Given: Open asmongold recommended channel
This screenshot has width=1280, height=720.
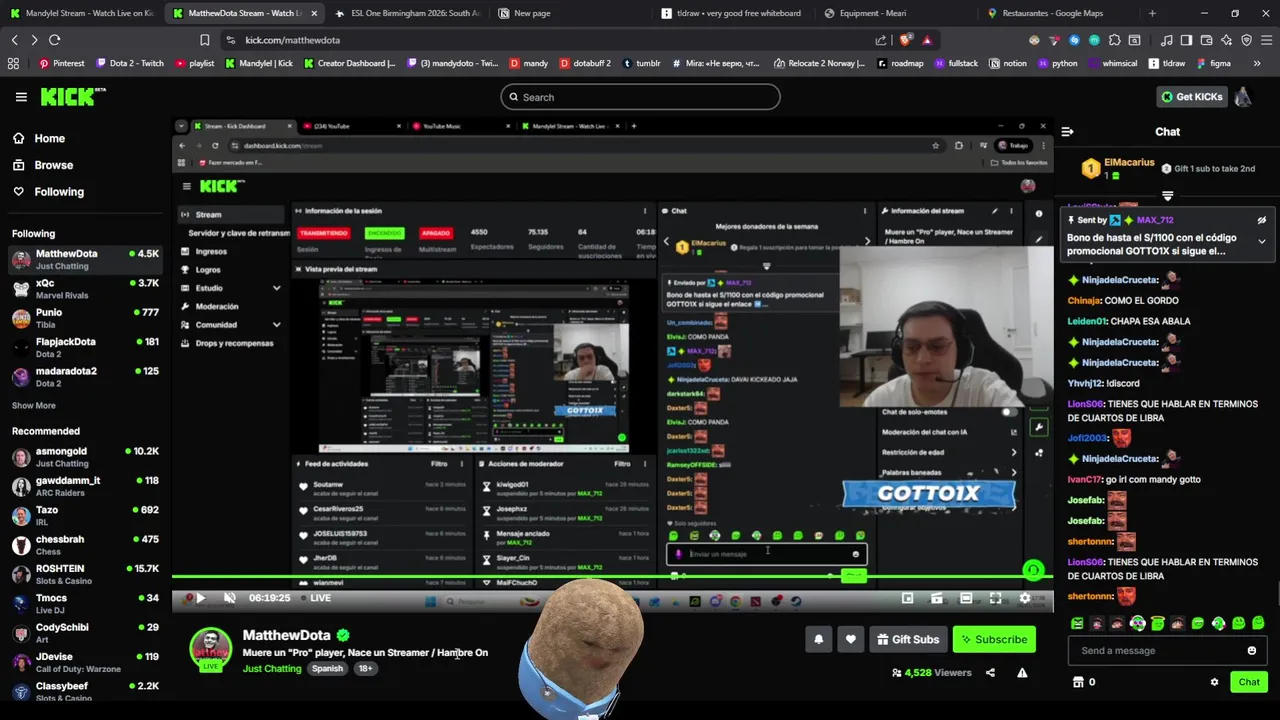Looking at the screenshot, I should (85, 457).
